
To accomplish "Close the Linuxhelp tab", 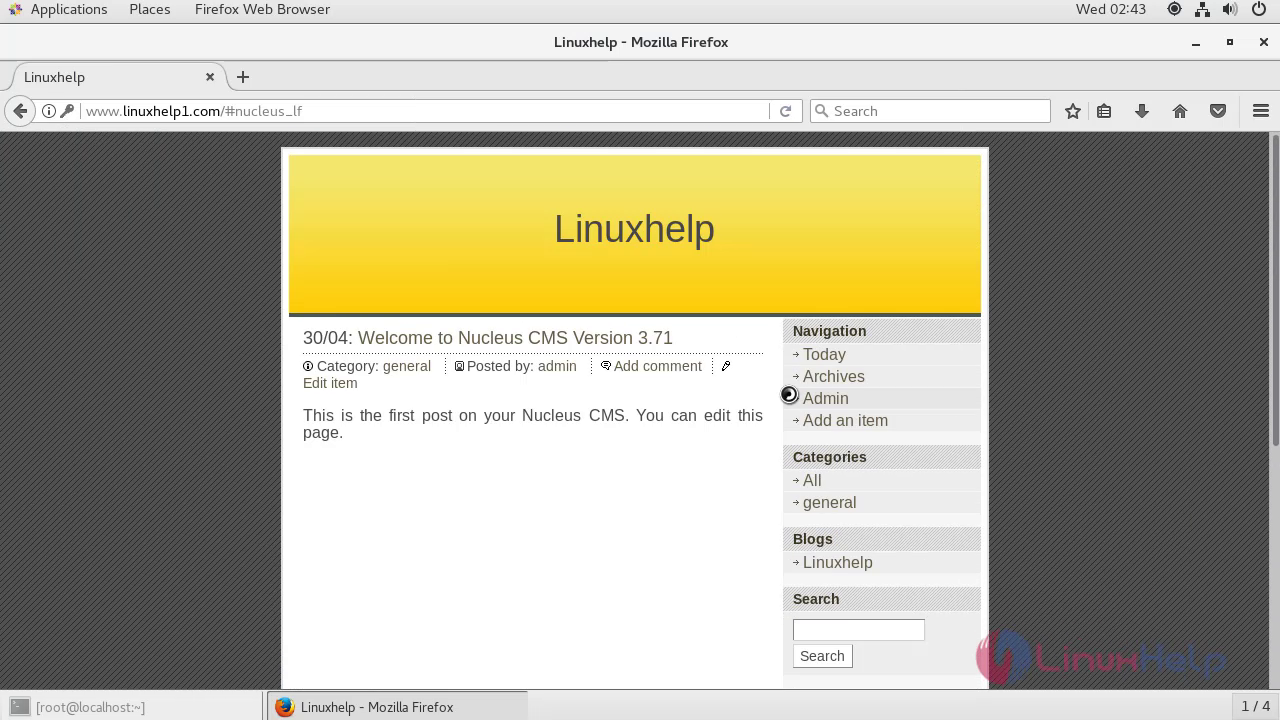I will [x=210, y=77].
